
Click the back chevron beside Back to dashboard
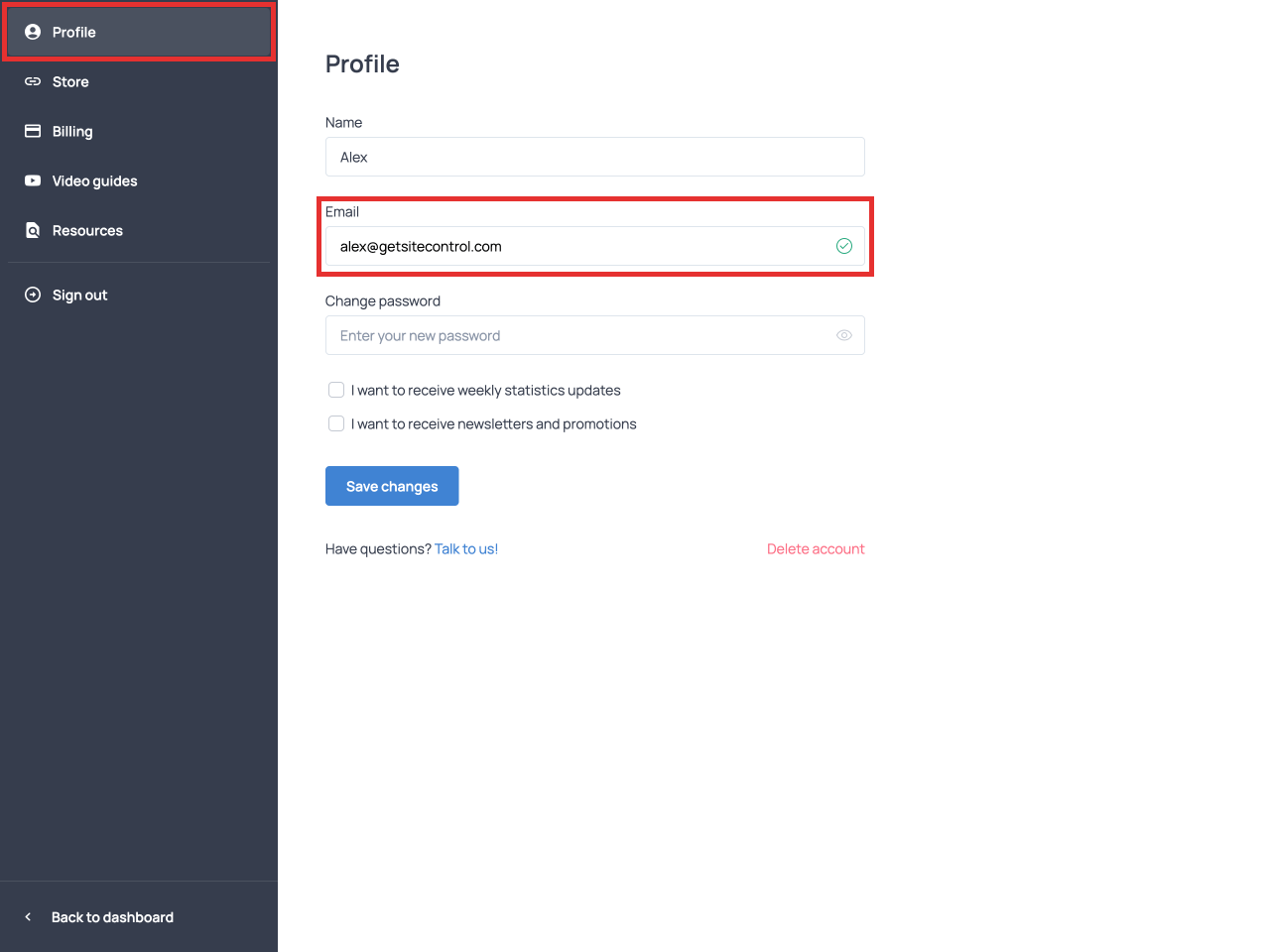[28, 917]
